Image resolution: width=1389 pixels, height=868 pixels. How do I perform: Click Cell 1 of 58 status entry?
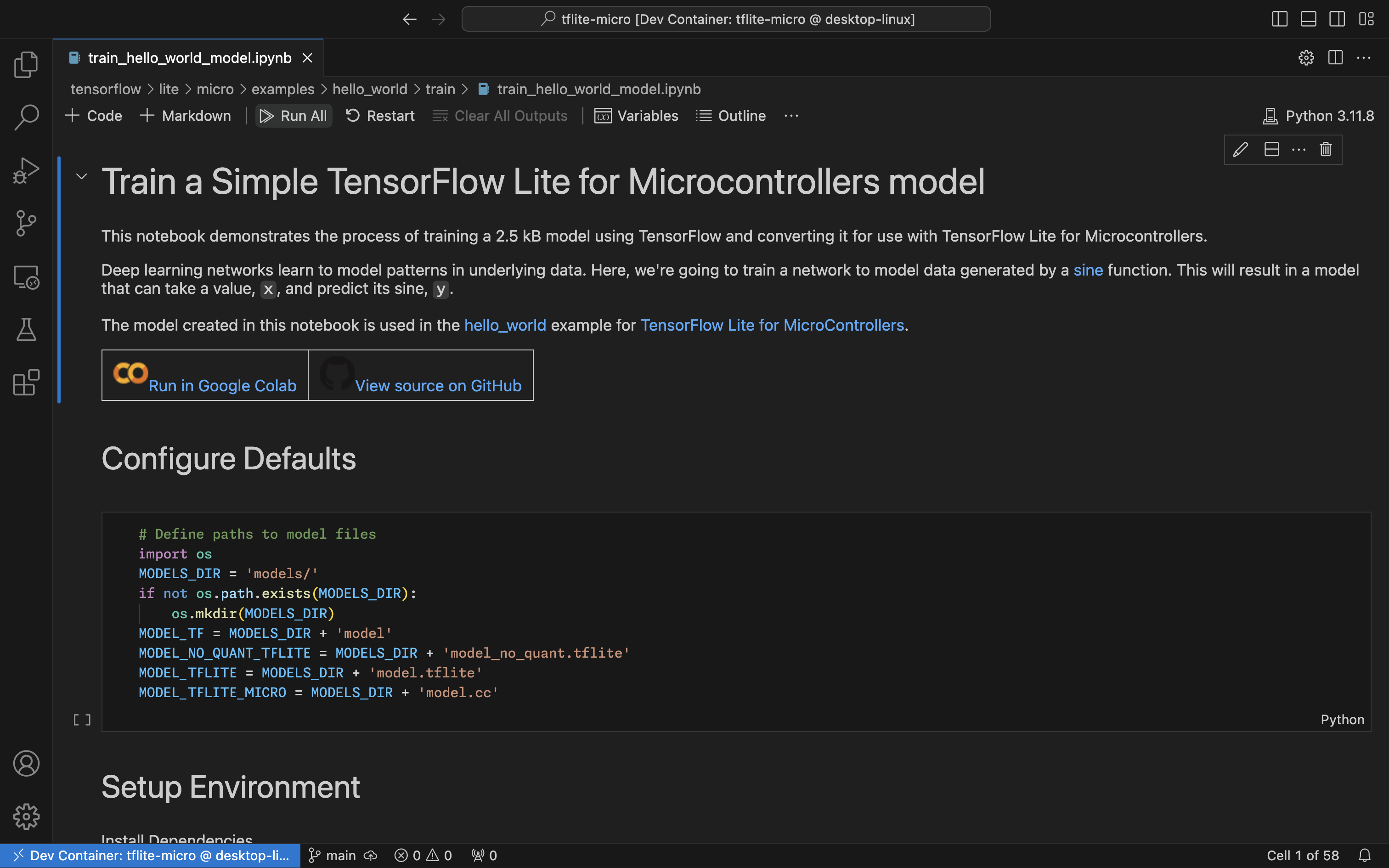[1303, 855]
